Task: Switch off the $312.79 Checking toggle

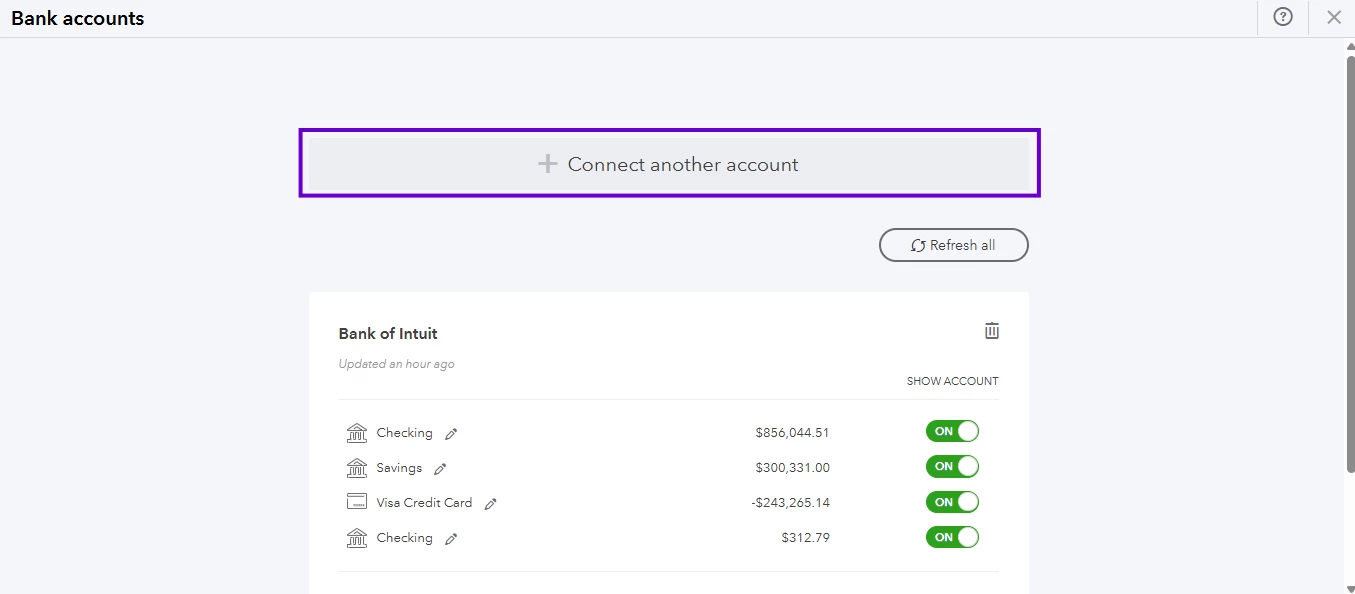Action: tap(952, 537)
